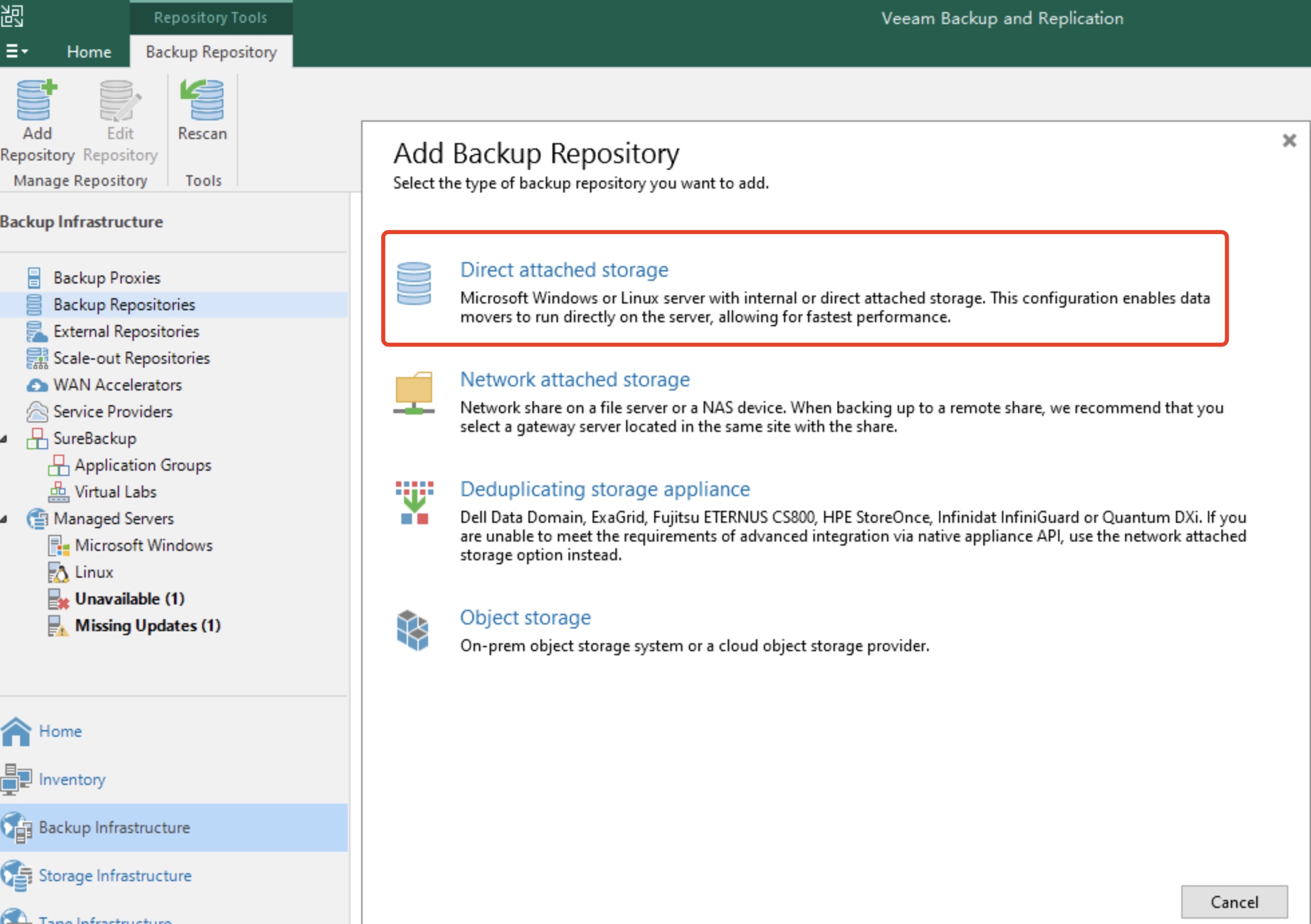Open Virtual Labs node
Image resolution: width=1311 pixels, height=924 pixels.
pos(116,491)
